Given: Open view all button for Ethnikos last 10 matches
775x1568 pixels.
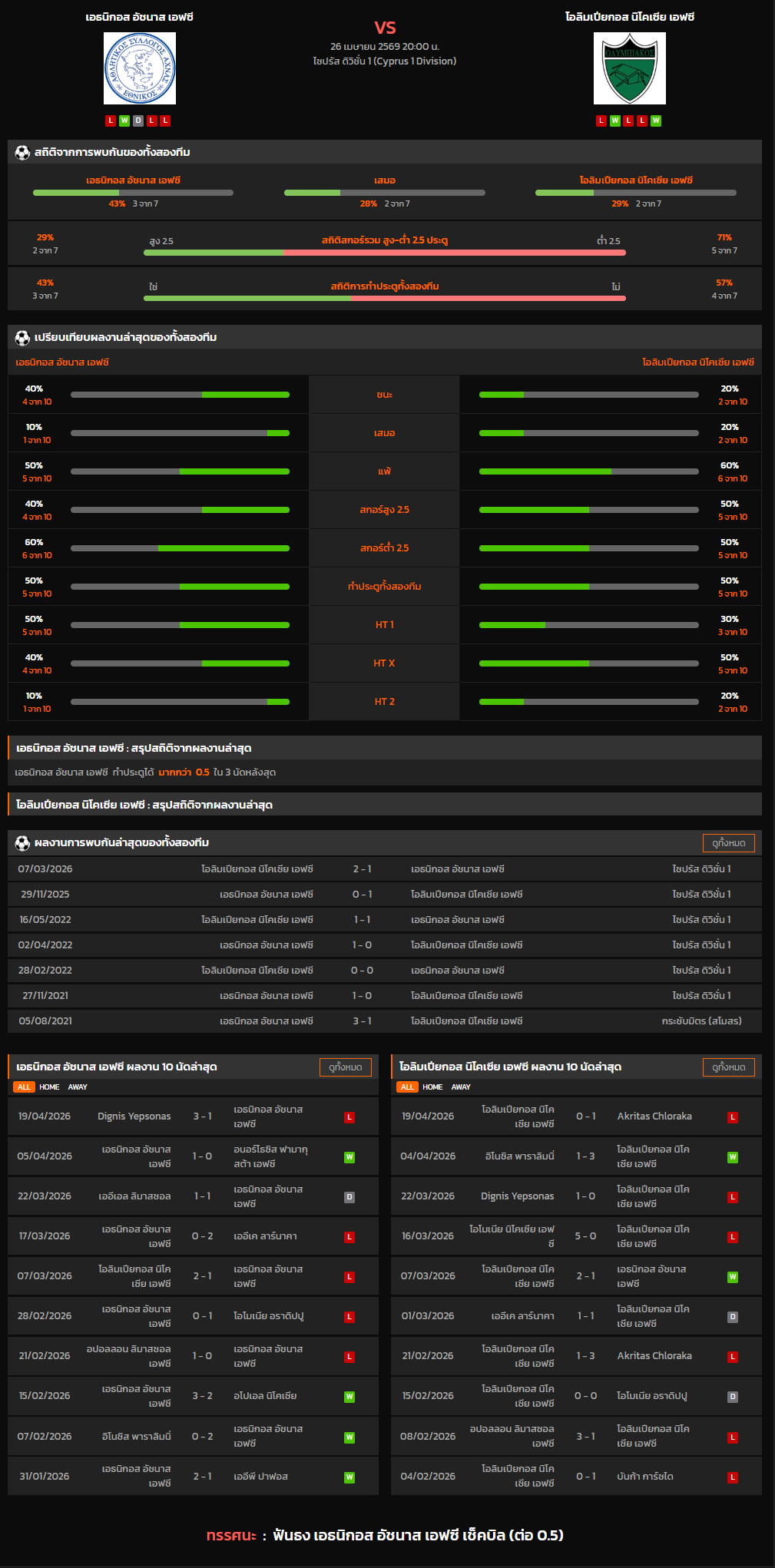Looking at the screenshot, I should coord(345,1067).
